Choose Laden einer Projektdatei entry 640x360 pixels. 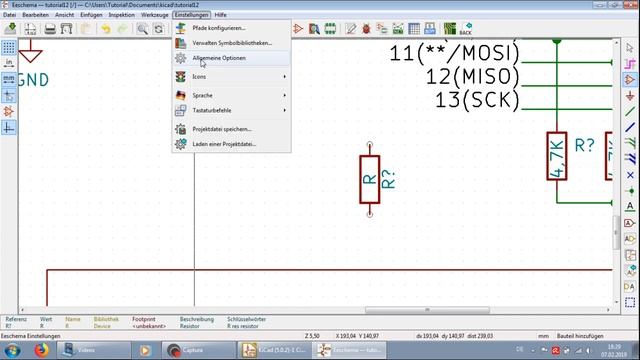point(231,144)
